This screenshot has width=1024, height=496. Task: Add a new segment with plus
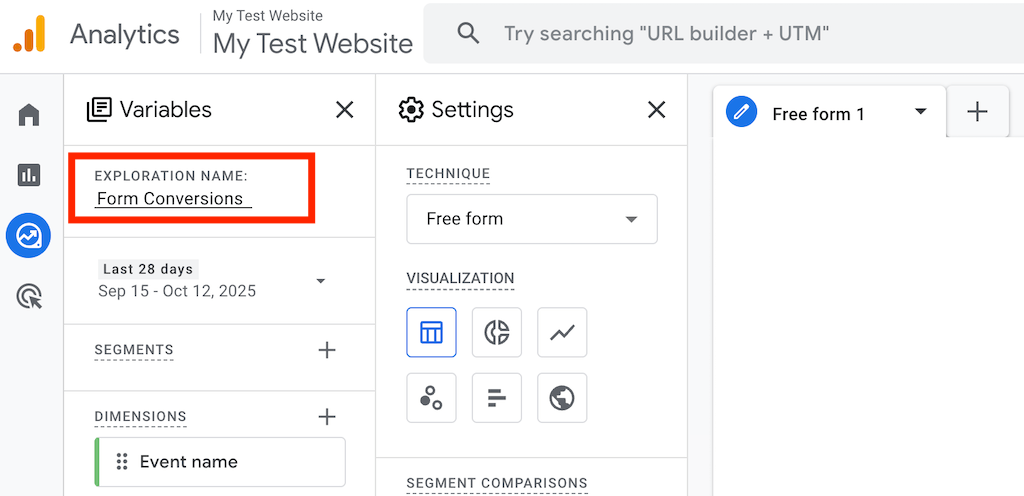[x=326, y=350]
